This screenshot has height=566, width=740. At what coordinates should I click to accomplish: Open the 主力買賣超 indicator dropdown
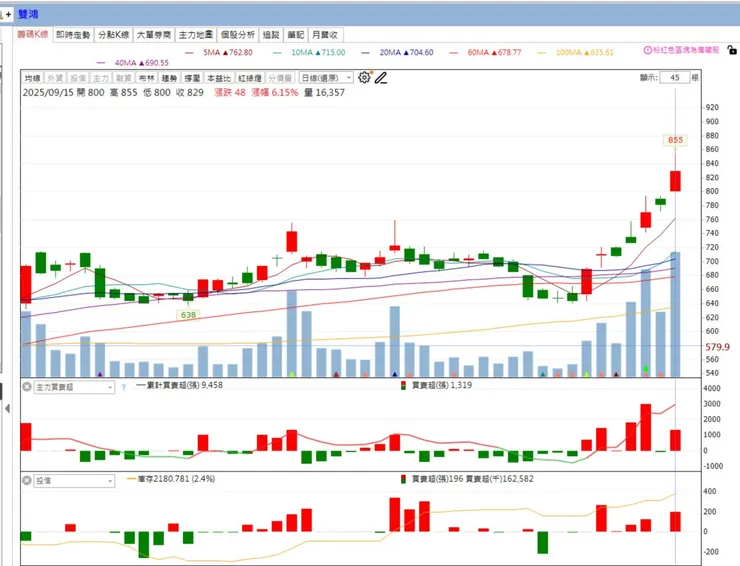[x=74, y=388]
